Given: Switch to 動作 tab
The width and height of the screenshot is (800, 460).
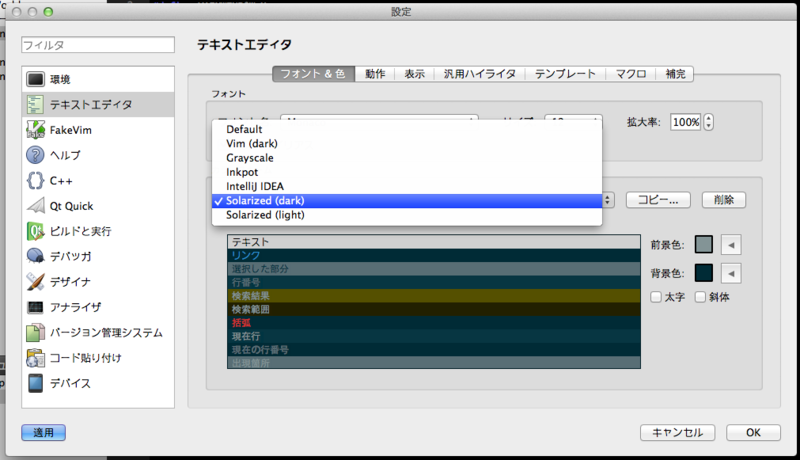Looking at the screenshot, I should pos(375,74).
